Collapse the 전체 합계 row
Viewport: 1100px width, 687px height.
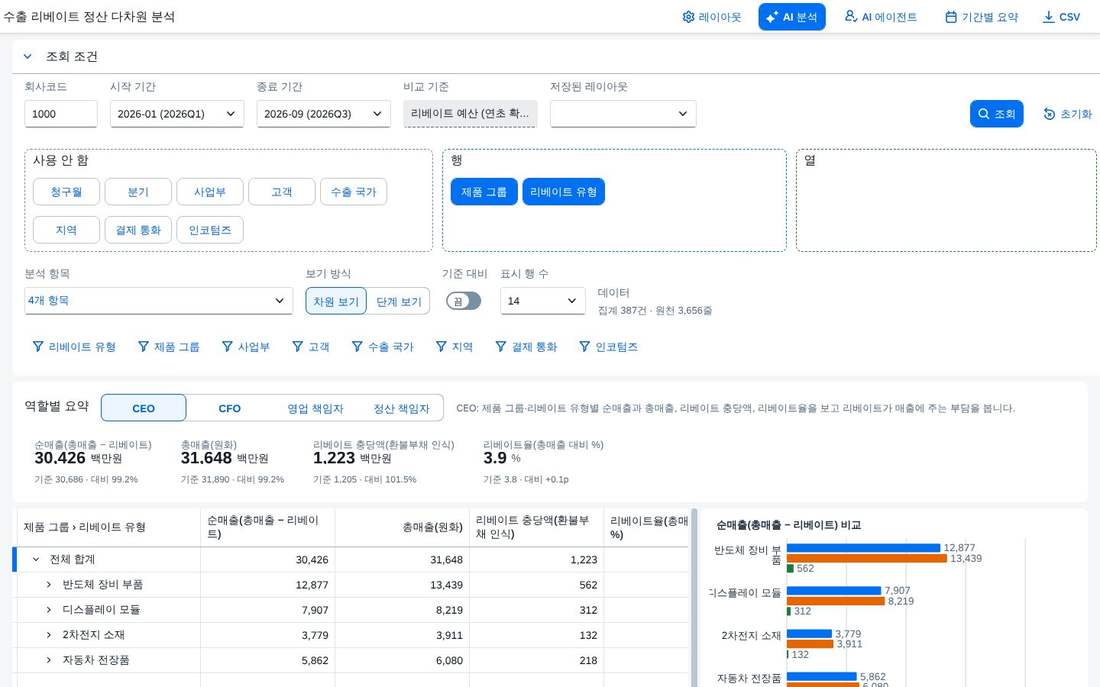tap(36, 559)
